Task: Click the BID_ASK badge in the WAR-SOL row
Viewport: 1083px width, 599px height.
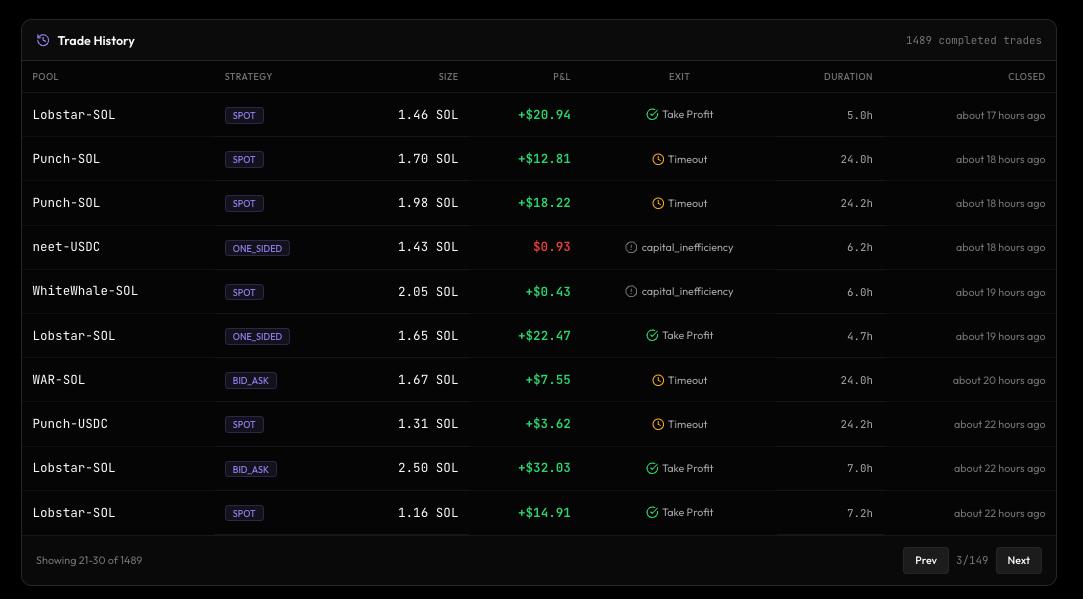Action: pyautogui.click(x=251, y=381)
